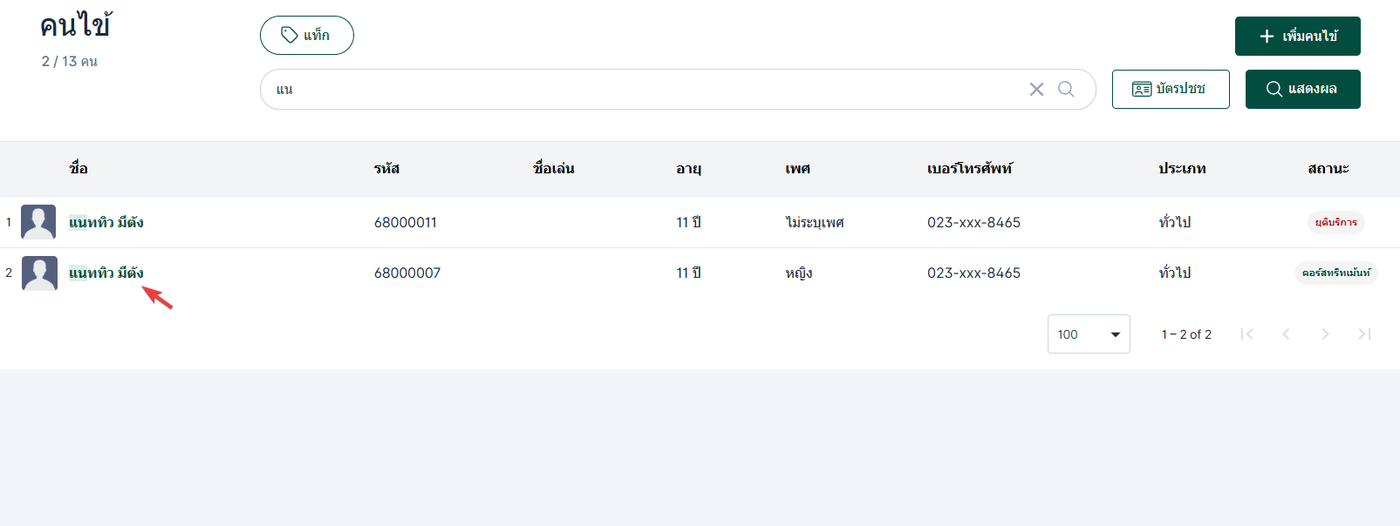1400x526 pixels.
Task: Clear the search field with X icon
Action: click(x=1036, y=89)
